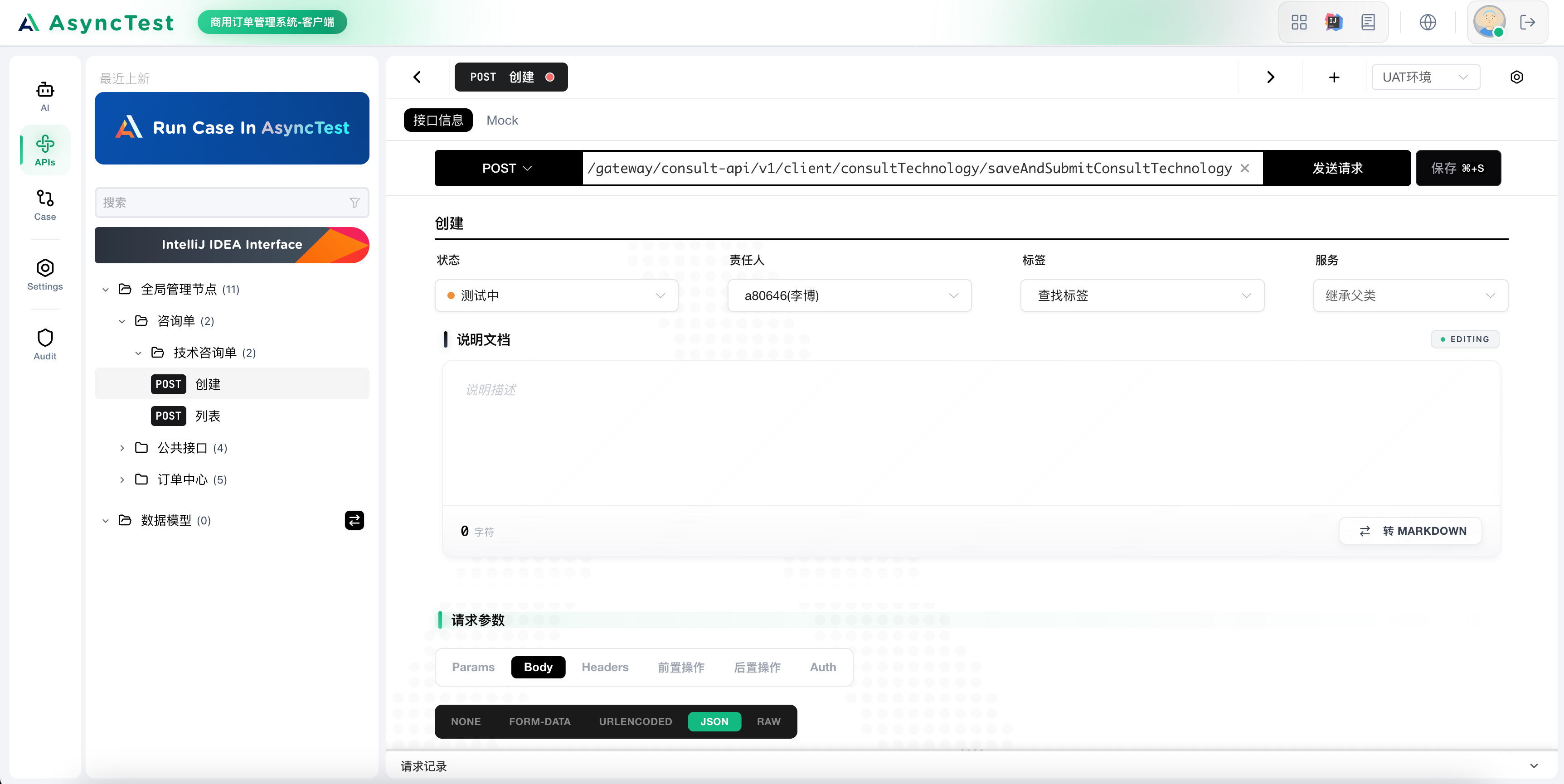Select RAW body format
Viewport: 1564px width, 784px height.
[x=768, y=721]
